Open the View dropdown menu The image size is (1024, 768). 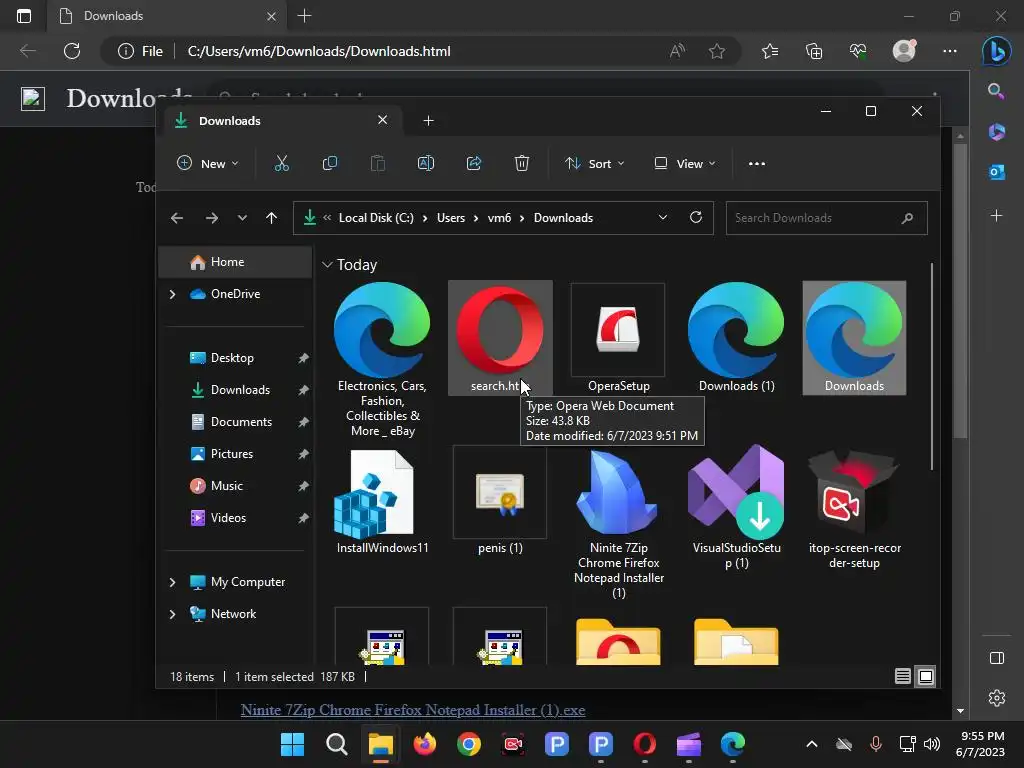click(x=685, y=163)
